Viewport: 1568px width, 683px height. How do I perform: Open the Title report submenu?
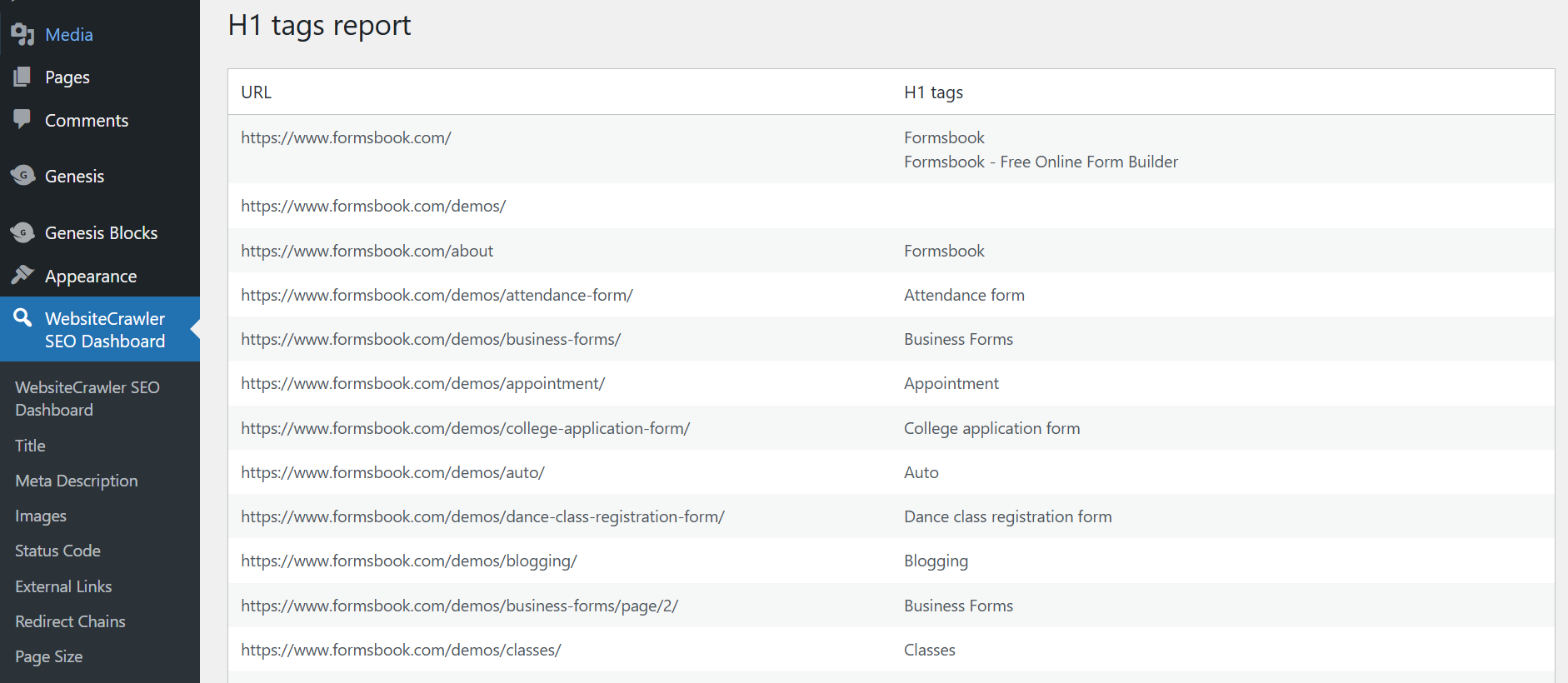[x=30, y=446]
